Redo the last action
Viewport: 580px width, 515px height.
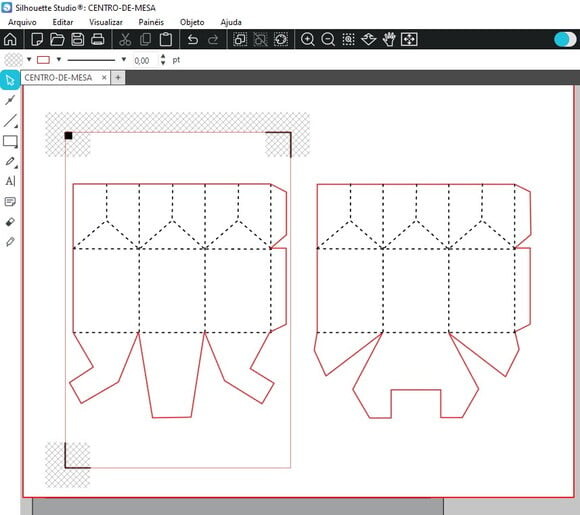[x=213, y=39]
